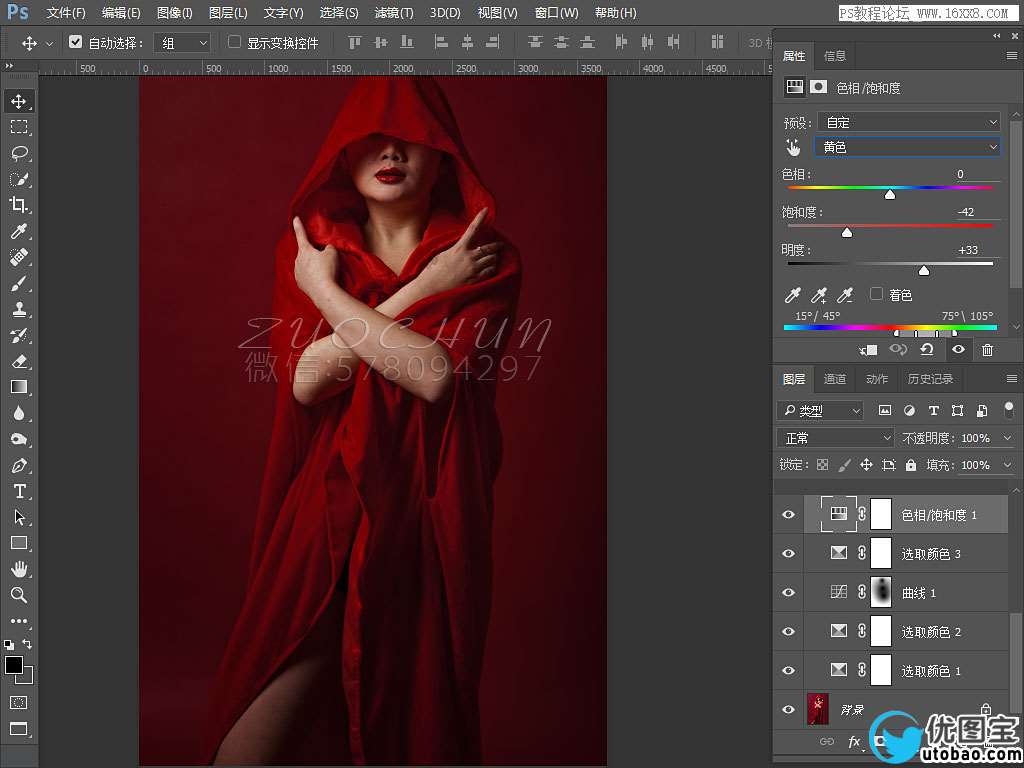The height and width of the screenshot is (768, 1024).
Task: Select the Crop tool
Action: (x=19, y=205)
